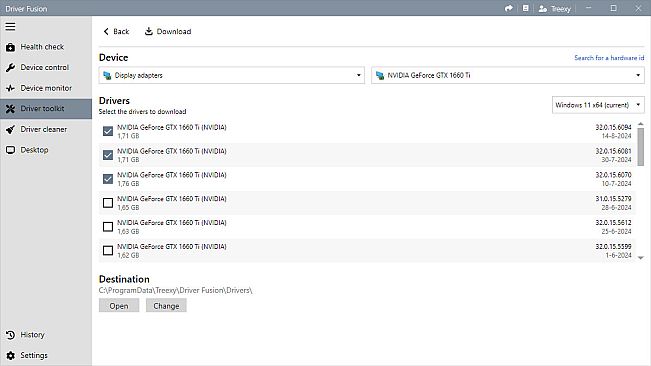651x366 pixels.
Task: Click the 1,76 GB driver size
Action: coord(128,183)
